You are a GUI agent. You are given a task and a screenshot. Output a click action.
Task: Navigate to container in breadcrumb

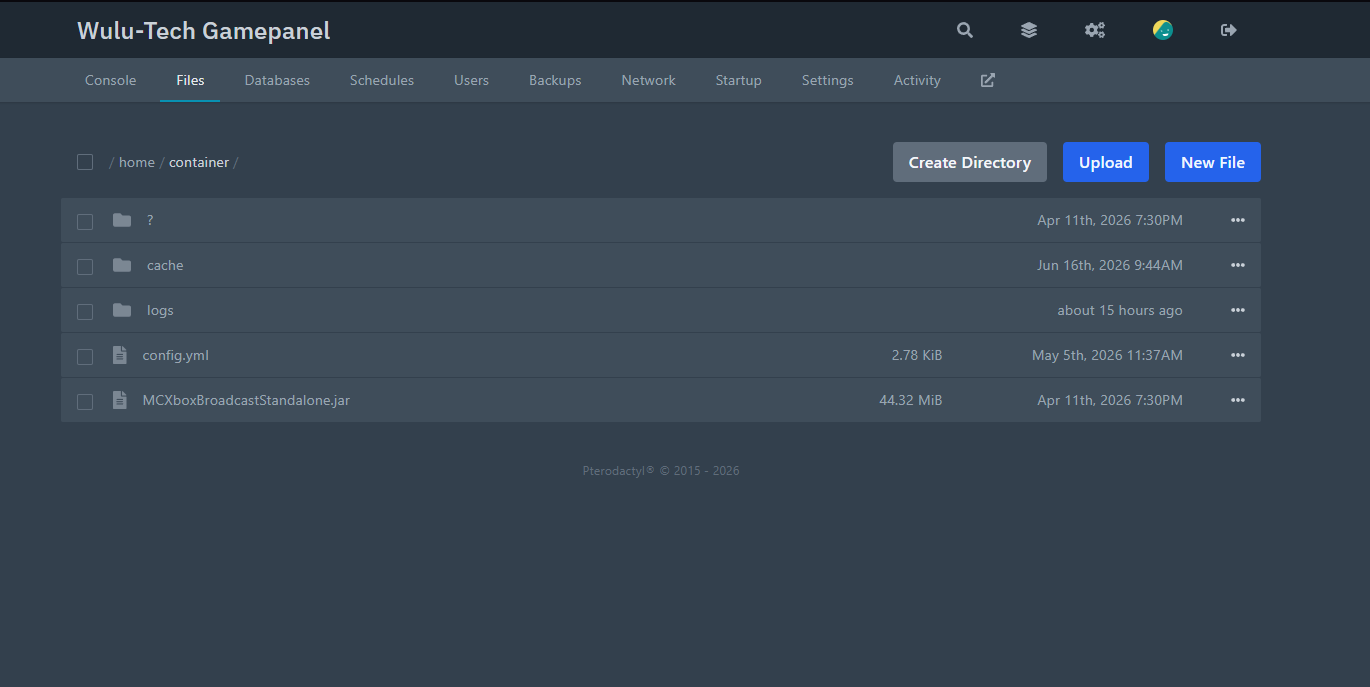click(199, 162)
